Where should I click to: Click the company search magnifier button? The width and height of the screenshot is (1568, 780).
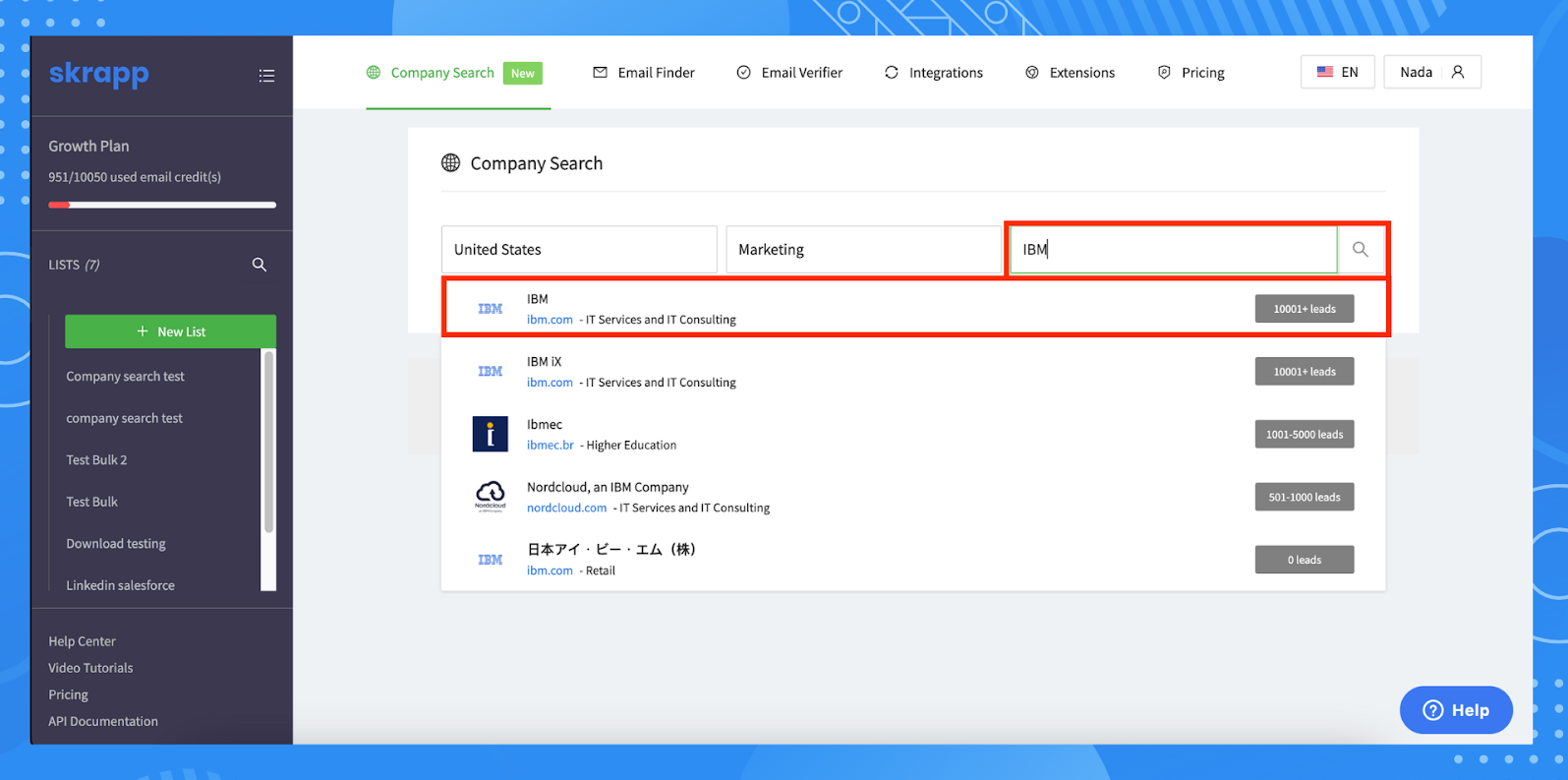[1361, 250]
